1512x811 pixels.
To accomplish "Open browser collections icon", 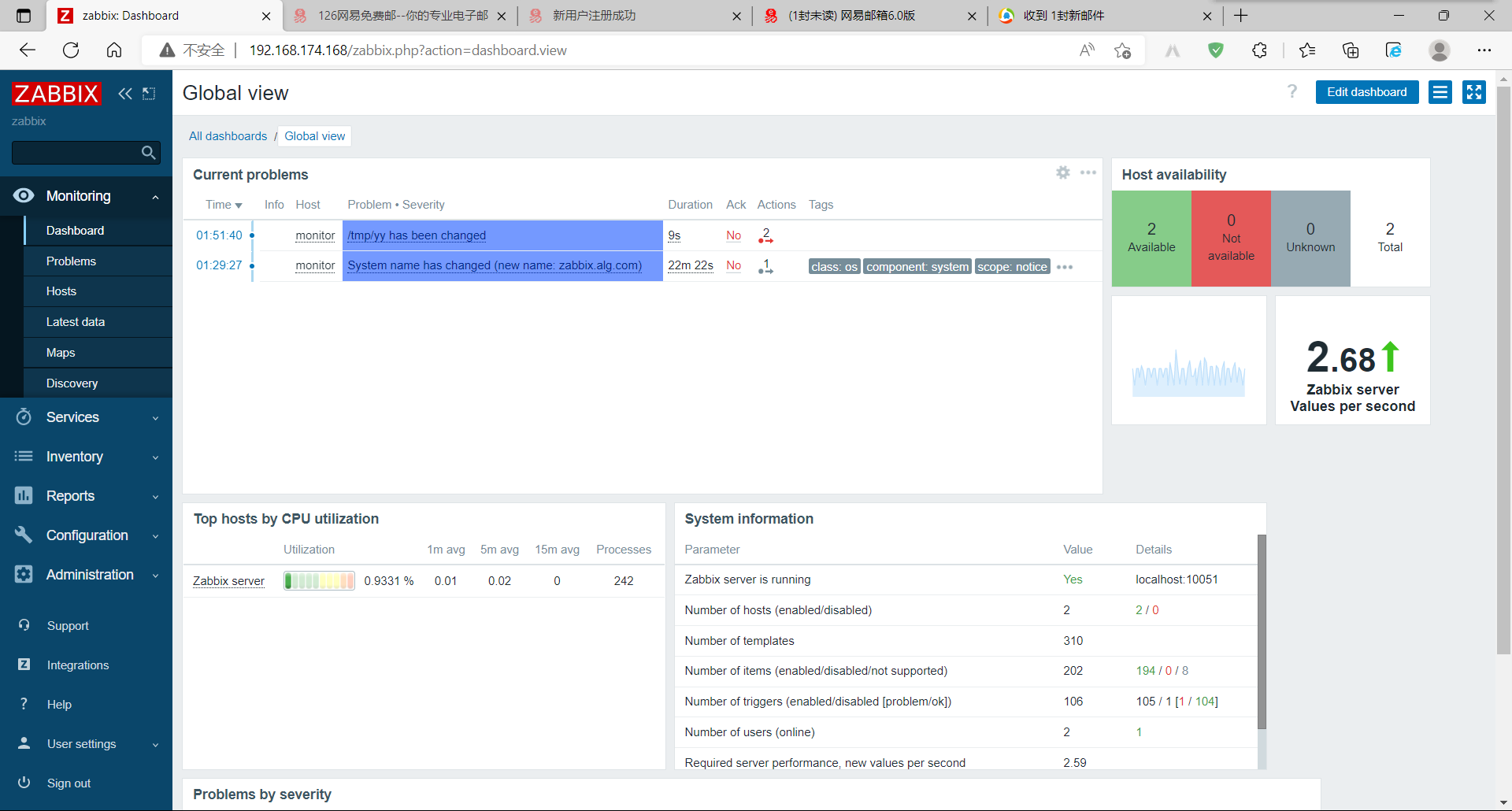I will (1351, 50).
